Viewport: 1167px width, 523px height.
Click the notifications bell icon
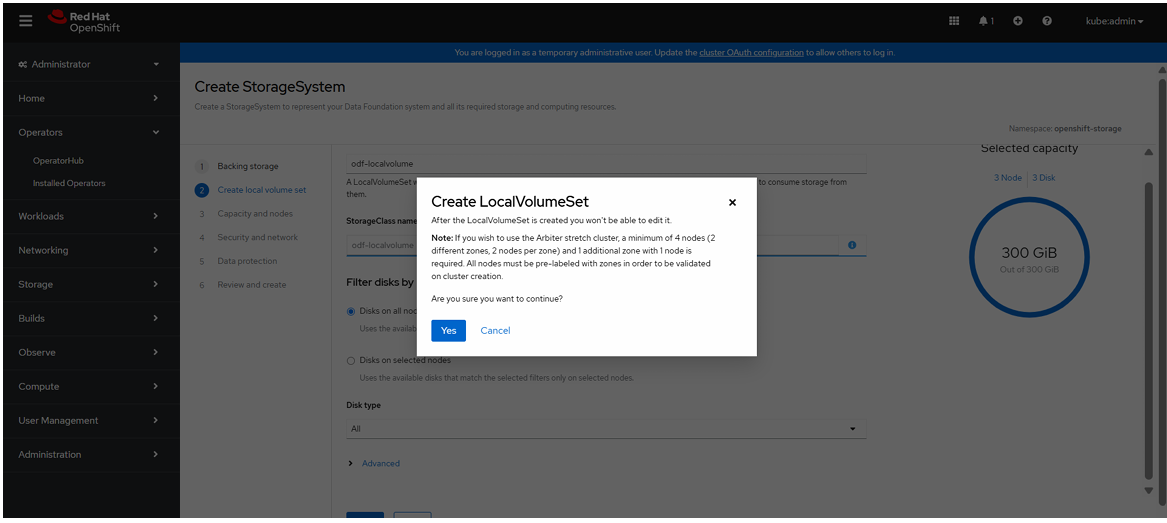click(x=985, y=21)
